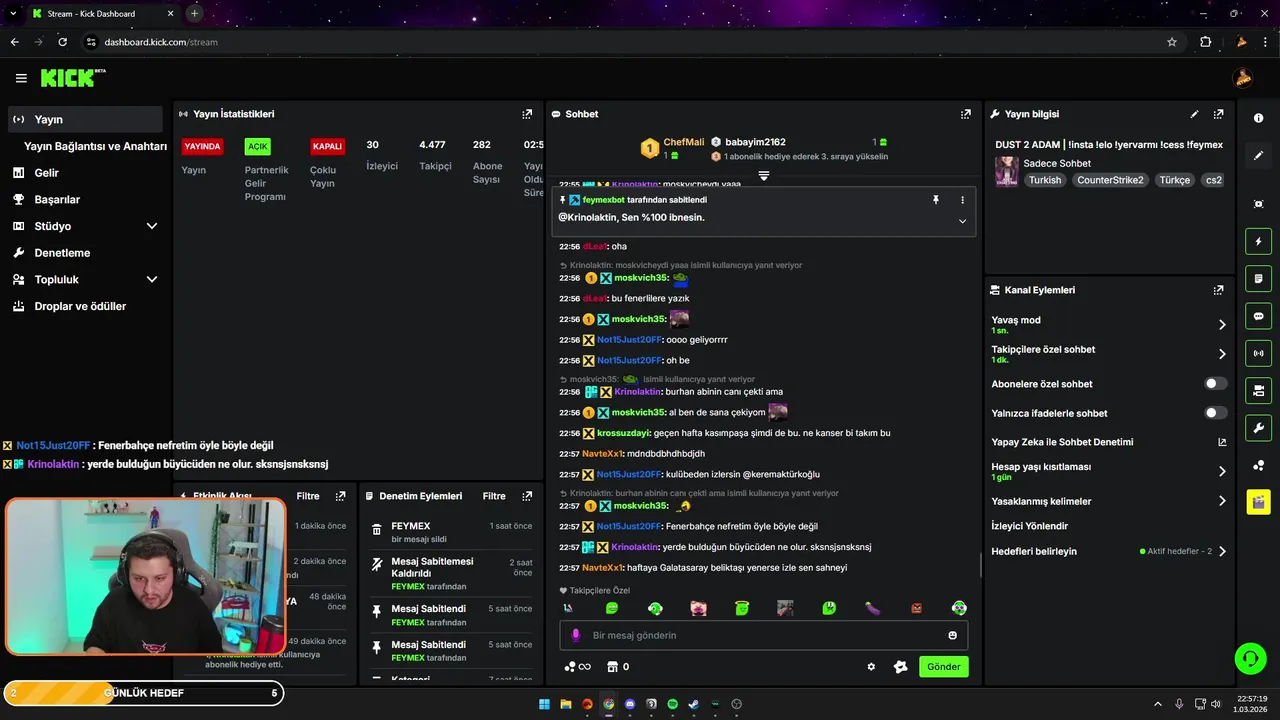Expand the Stüdyo sidebar section
Image resolution: width=1280 pixels, height=720 pixels.
(152, 226)
